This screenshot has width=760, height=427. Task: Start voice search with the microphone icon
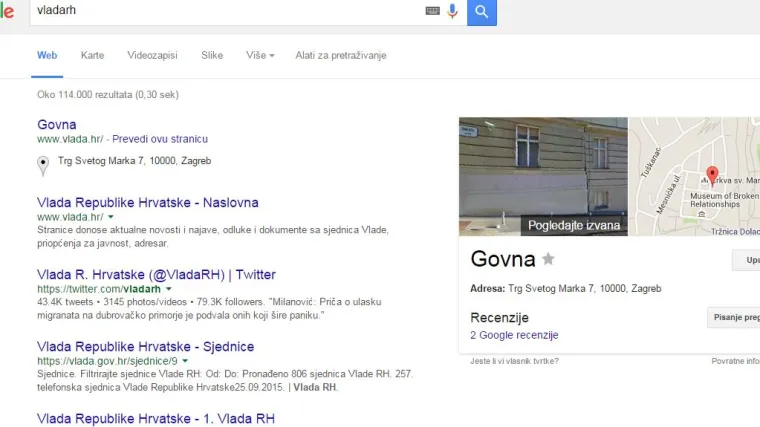point(452,11)
